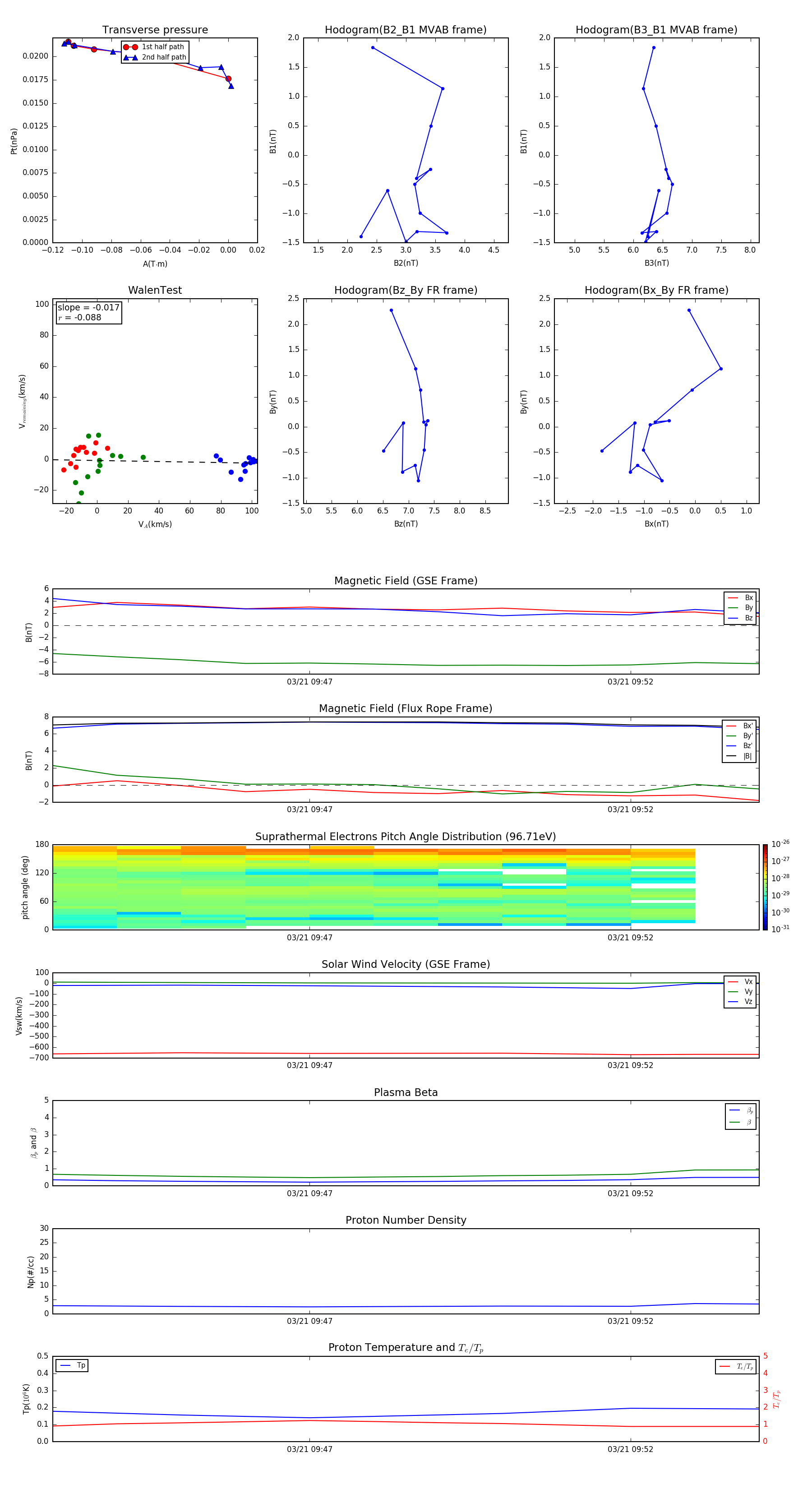Viewport: 812px width, 1489px height.
Task: Click the V_A(km/s) axis label
Action: point(155,524)
